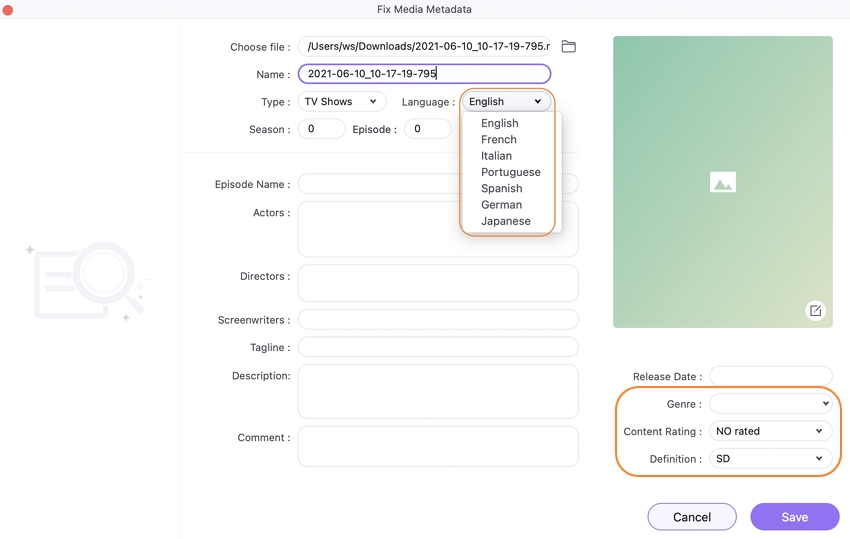Viewport: 850px width, 539px height.
Task: Click the edit cover image icon
Action: point(815,311)
